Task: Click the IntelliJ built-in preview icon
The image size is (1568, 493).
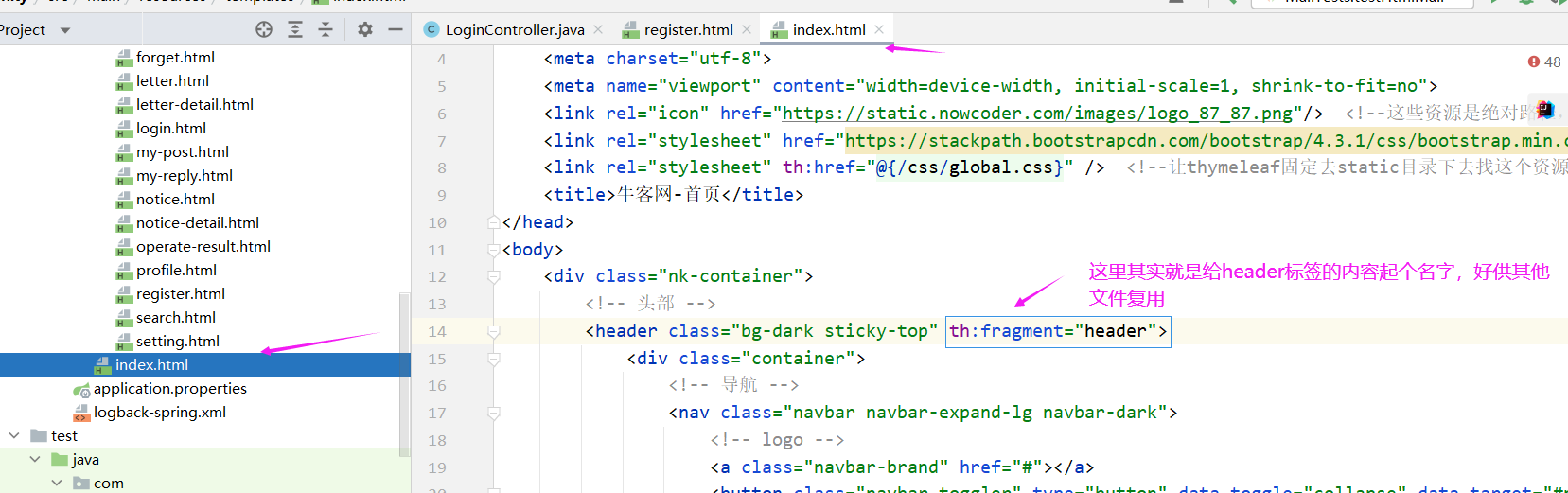Action: coord(1545,110)
